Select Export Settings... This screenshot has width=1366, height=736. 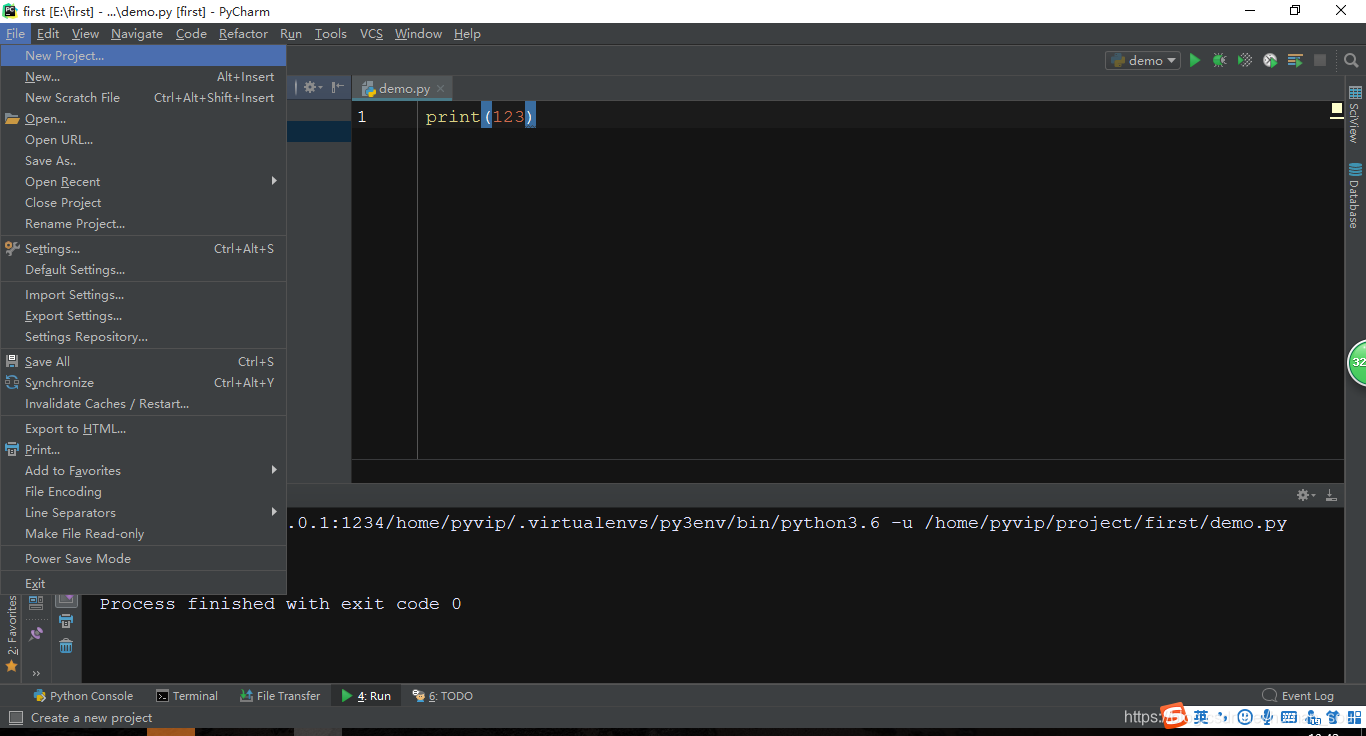coord(144,315)
